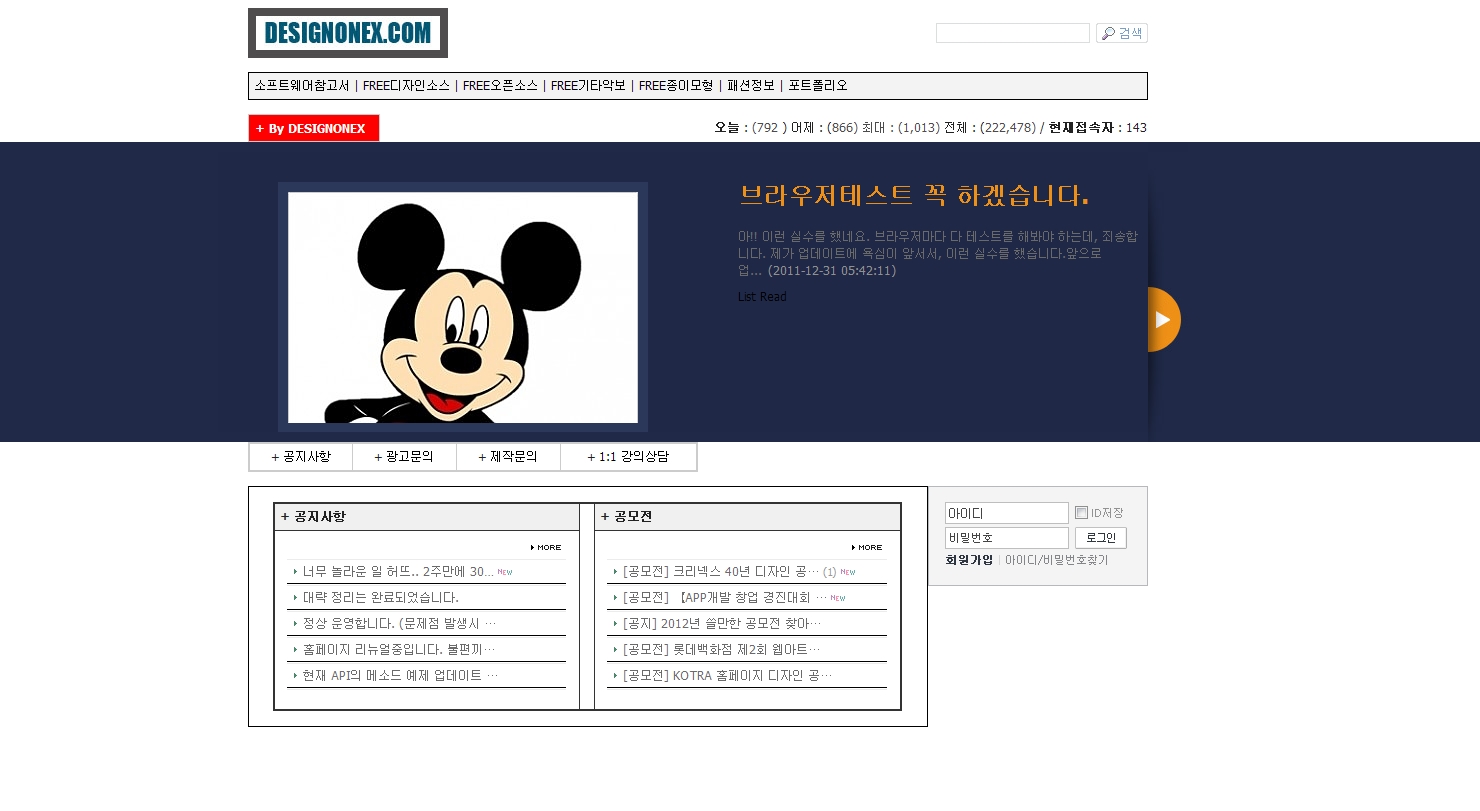Toggle the ID저장 checkbox
This screenshot has height=811, width=1480.
point(1081,513)
